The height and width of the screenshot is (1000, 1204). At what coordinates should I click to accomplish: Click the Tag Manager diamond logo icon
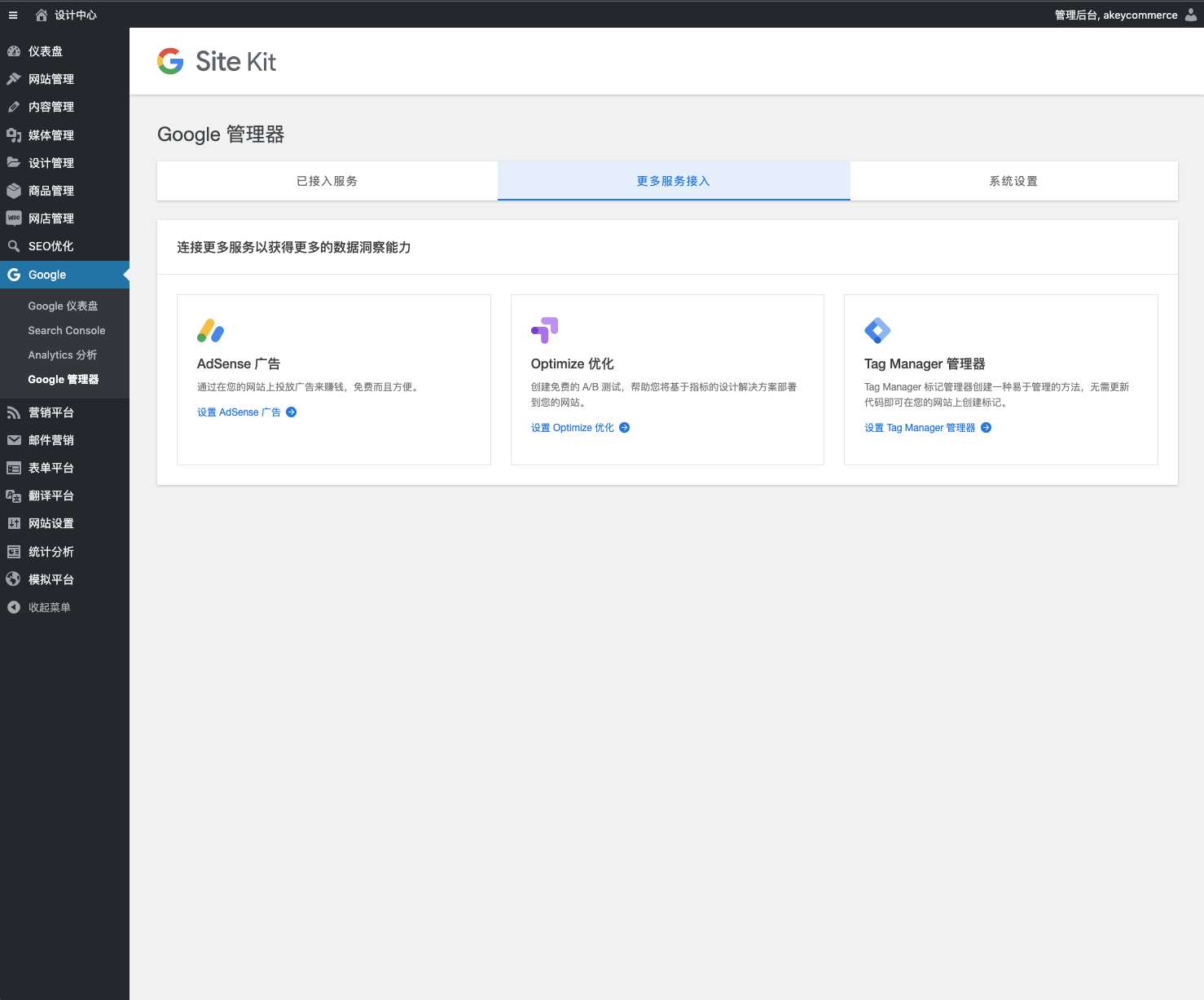click(878, 330)
